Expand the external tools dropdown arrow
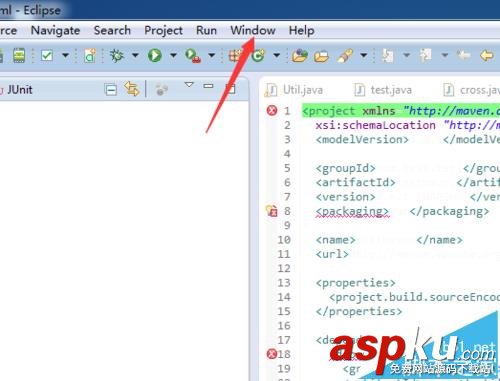The image size is (500, 381). coord(211,55)
